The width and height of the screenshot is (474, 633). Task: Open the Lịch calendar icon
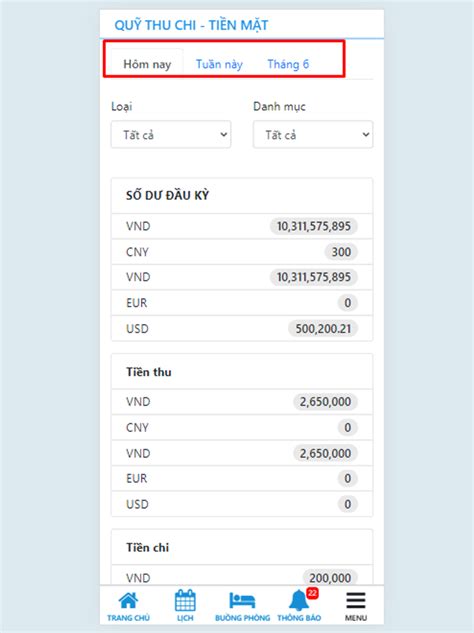pyautogui.click(x=185, y=600)
